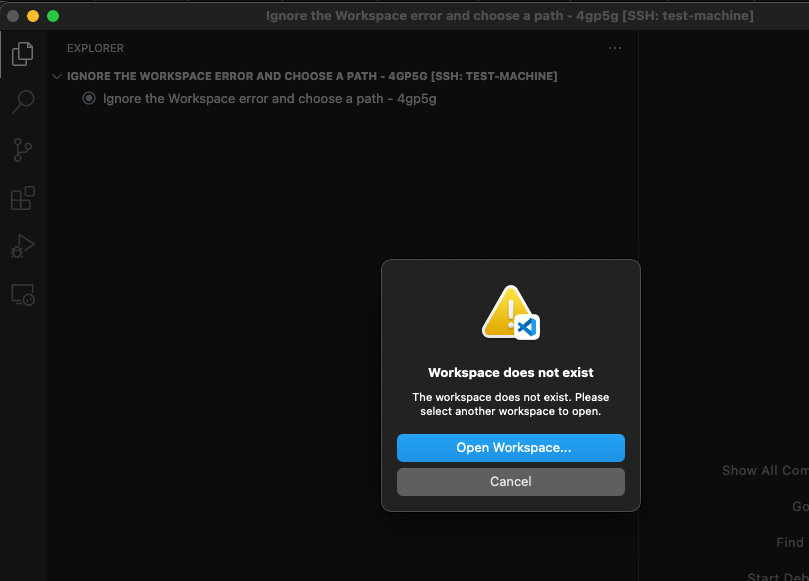Collapse the workspace folder tree
Image resolution: width=809 pixels, height=581 pixels.
point(57,75)
